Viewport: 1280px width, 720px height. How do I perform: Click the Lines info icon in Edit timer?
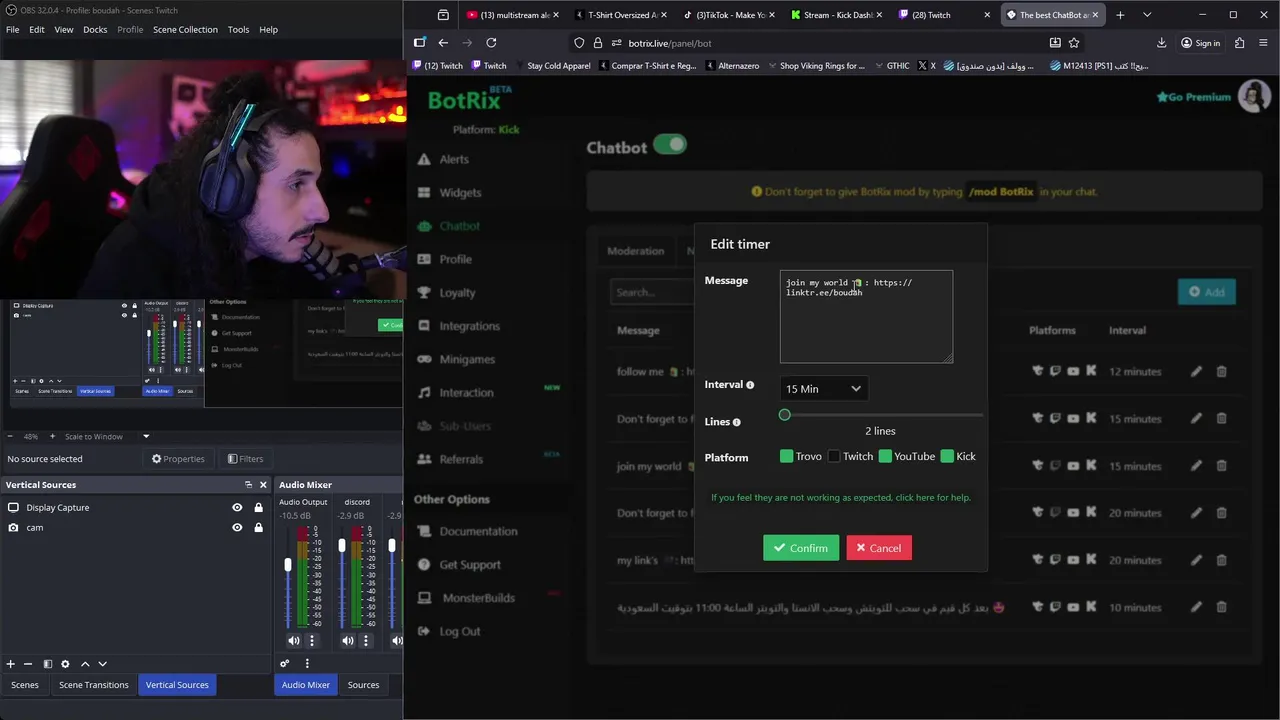(x=737, y=422)
